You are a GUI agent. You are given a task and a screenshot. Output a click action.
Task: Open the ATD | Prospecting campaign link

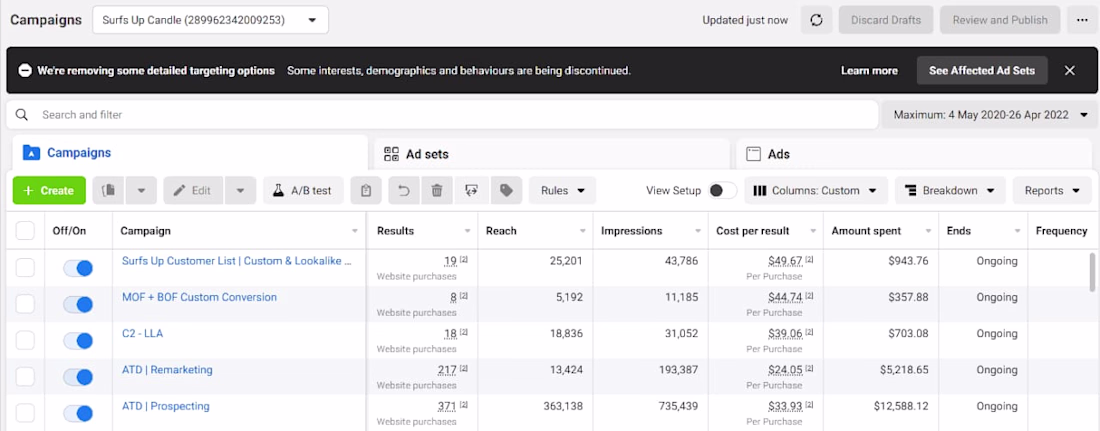[166, 406]
